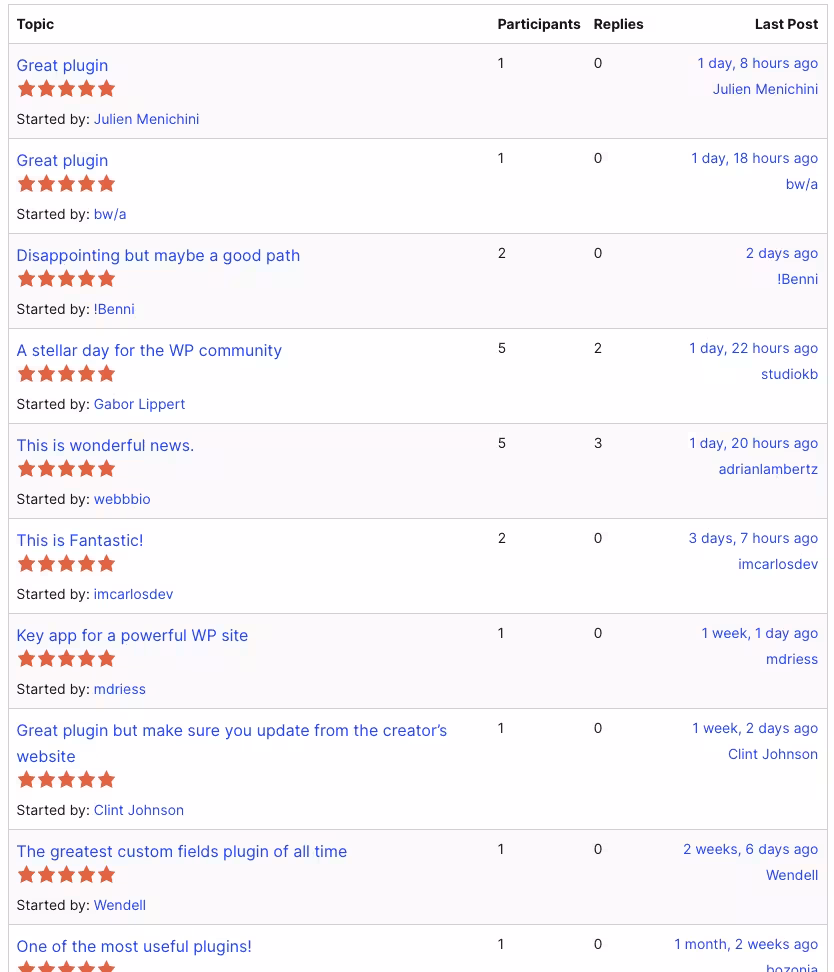View Gabor Lippert's profile in Started by
The image size is (834, 972).
pos(140,404)
